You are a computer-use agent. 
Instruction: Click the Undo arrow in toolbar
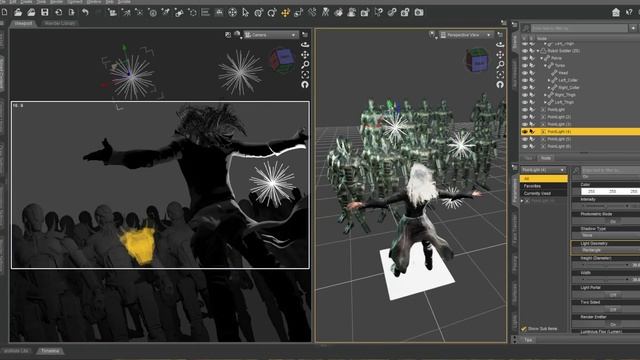pyautogui.click(x=85, y=12)
